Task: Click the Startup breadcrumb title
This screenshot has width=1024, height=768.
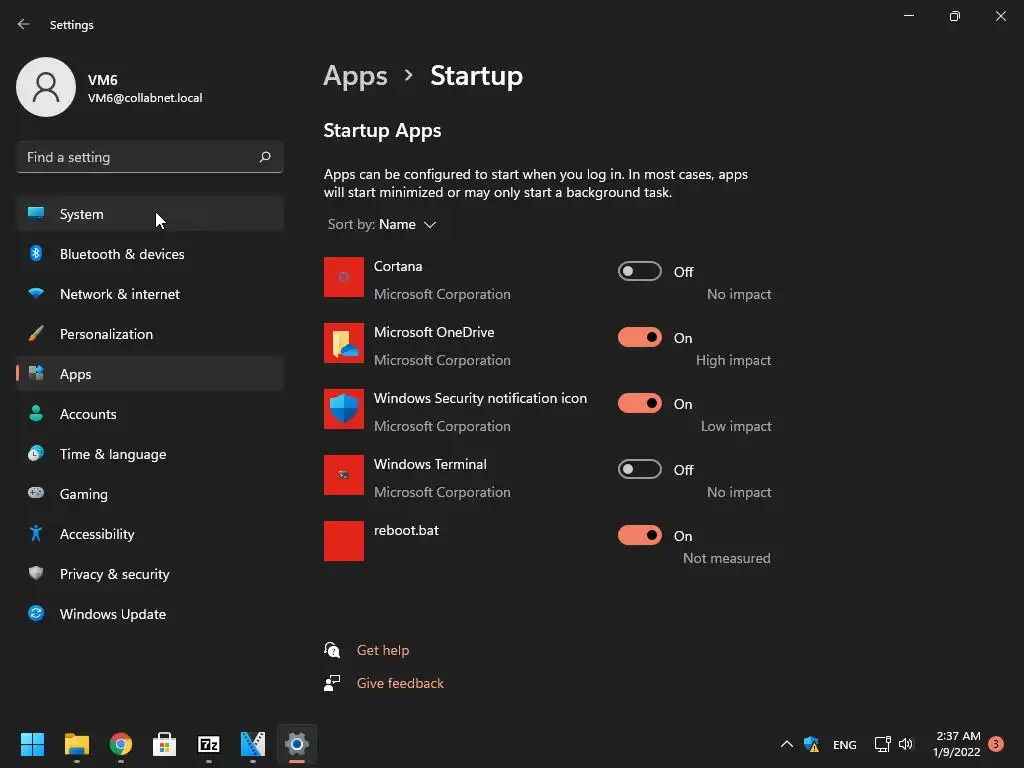Action: [476, 76]
